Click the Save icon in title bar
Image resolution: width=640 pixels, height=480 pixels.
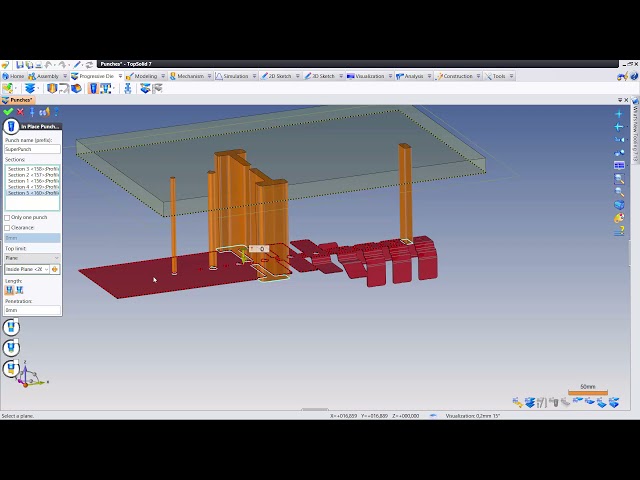[x=18, y=64]
